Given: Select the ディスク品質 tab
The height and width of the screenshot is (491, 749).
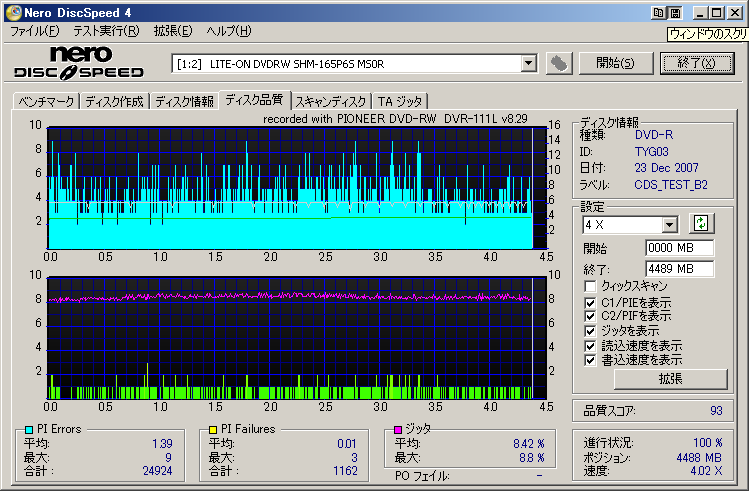Looking at the screenshot, I should pyautogui.click(x=254, y=100).
